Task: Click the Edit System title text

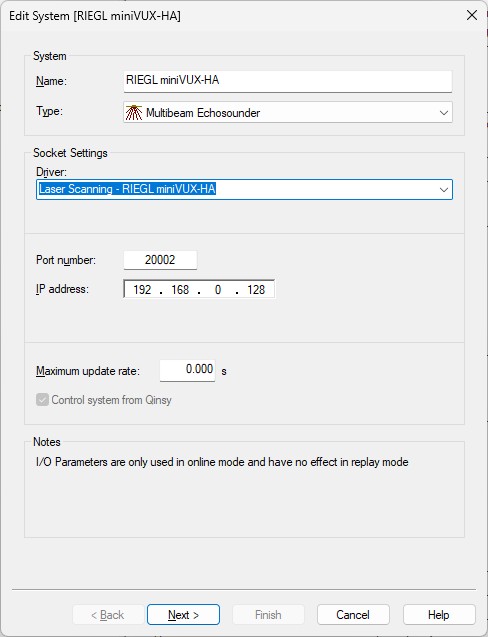Action: [x=95, y=16]
